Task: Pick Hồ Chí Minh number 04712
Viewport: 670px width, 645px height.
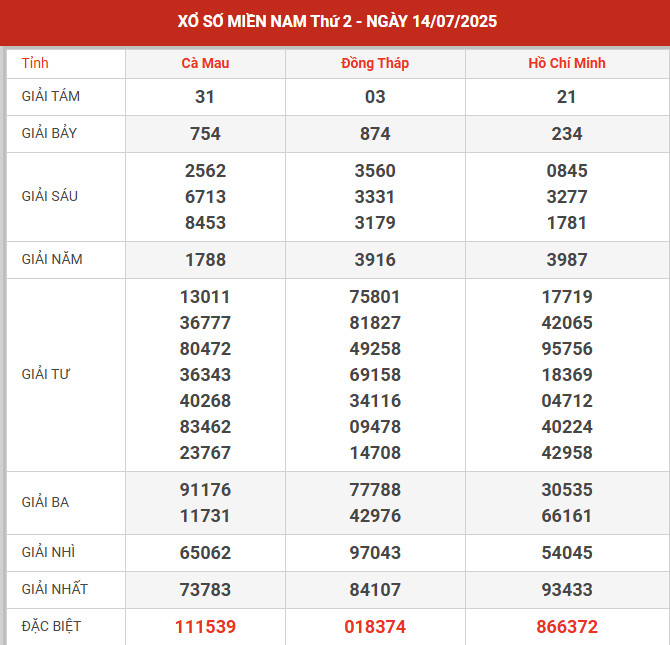Action: click(567, 401)
